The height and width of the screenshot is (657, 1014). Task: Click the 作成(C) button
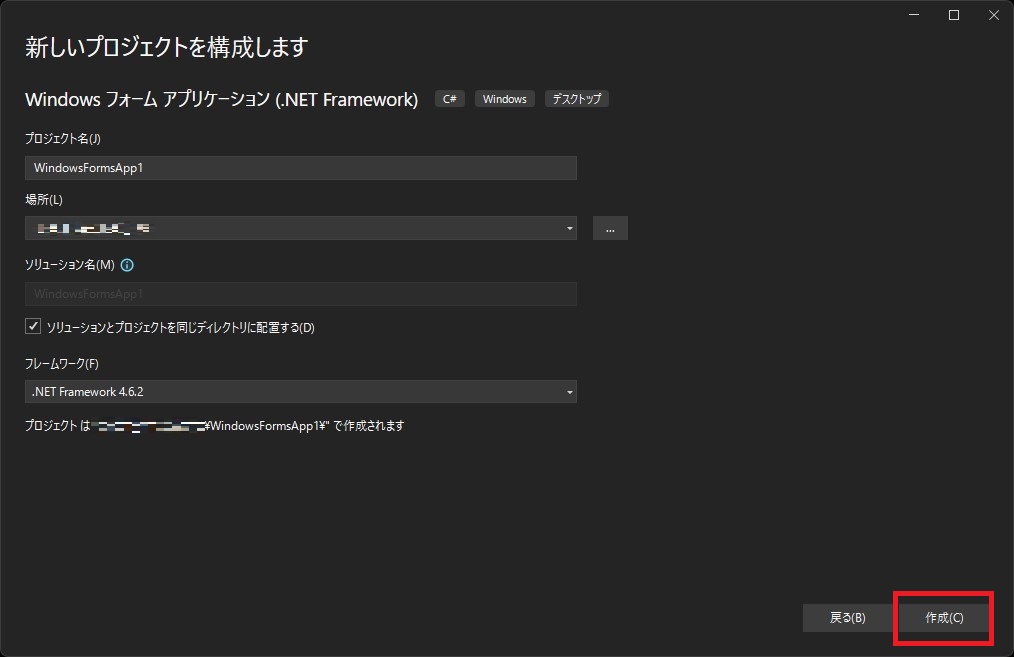click(941, 618)
